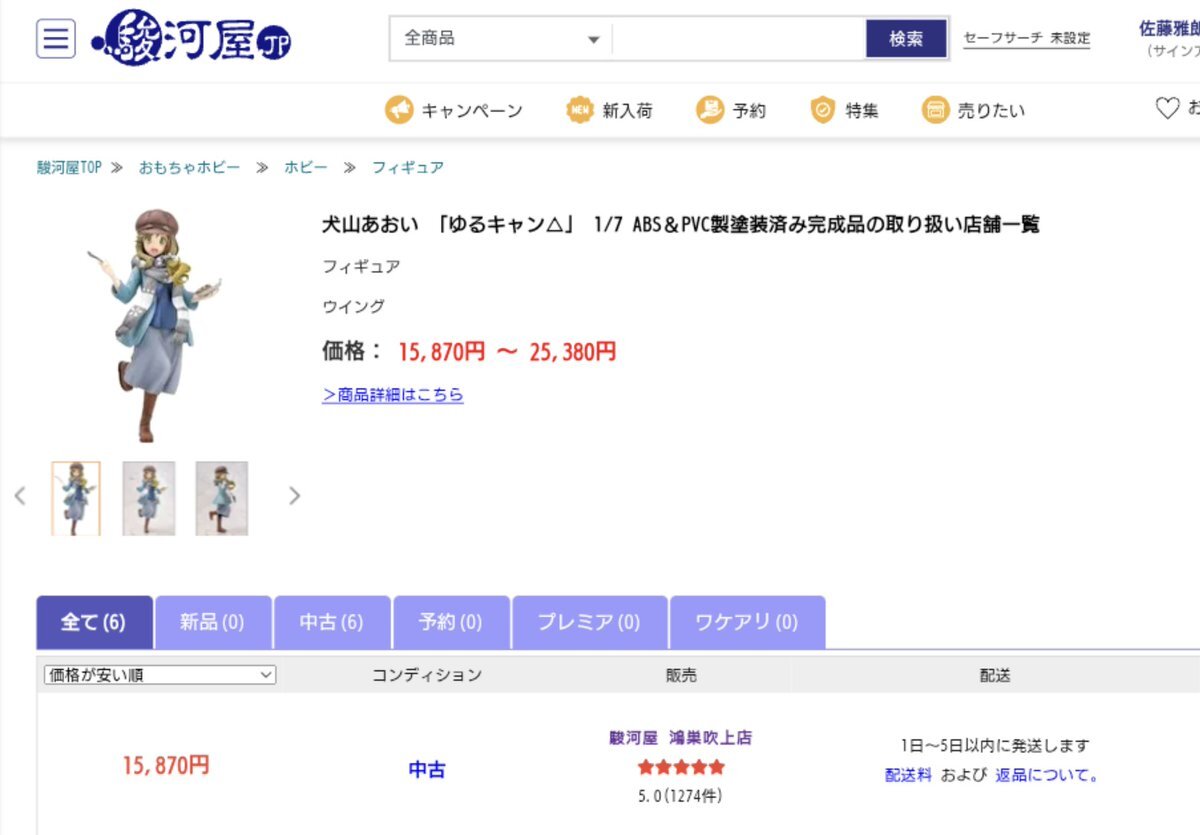1200x835 pixels.
Task: Open >商品詳細はこちら link
Action: 393,395
